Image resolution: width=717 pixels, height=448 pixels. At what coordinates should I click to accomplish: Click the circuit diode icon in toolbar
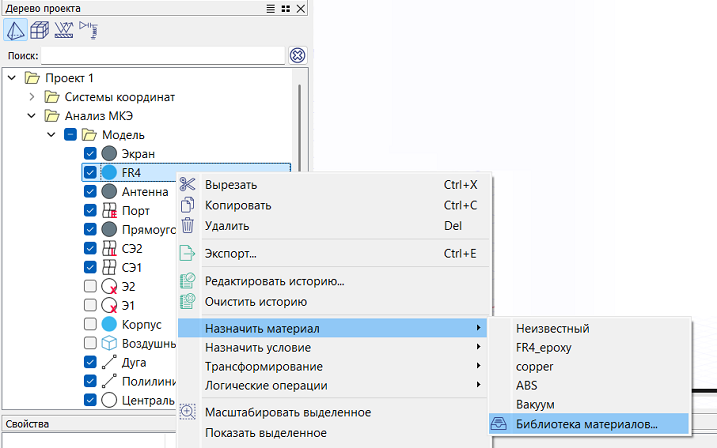click(88, 30)
